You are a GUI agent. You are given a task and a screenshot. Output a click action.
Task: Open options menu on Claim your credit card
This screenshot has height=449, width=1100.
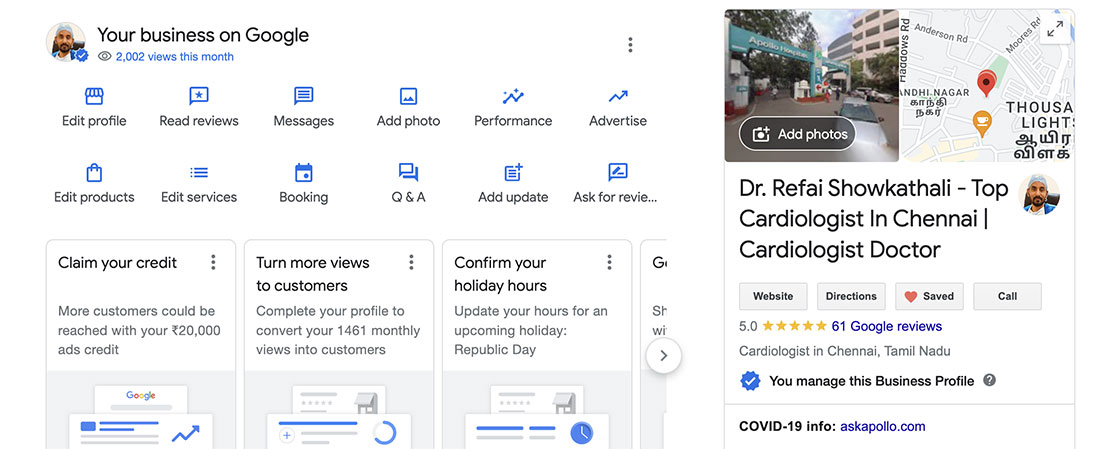[x=213, y=262]
